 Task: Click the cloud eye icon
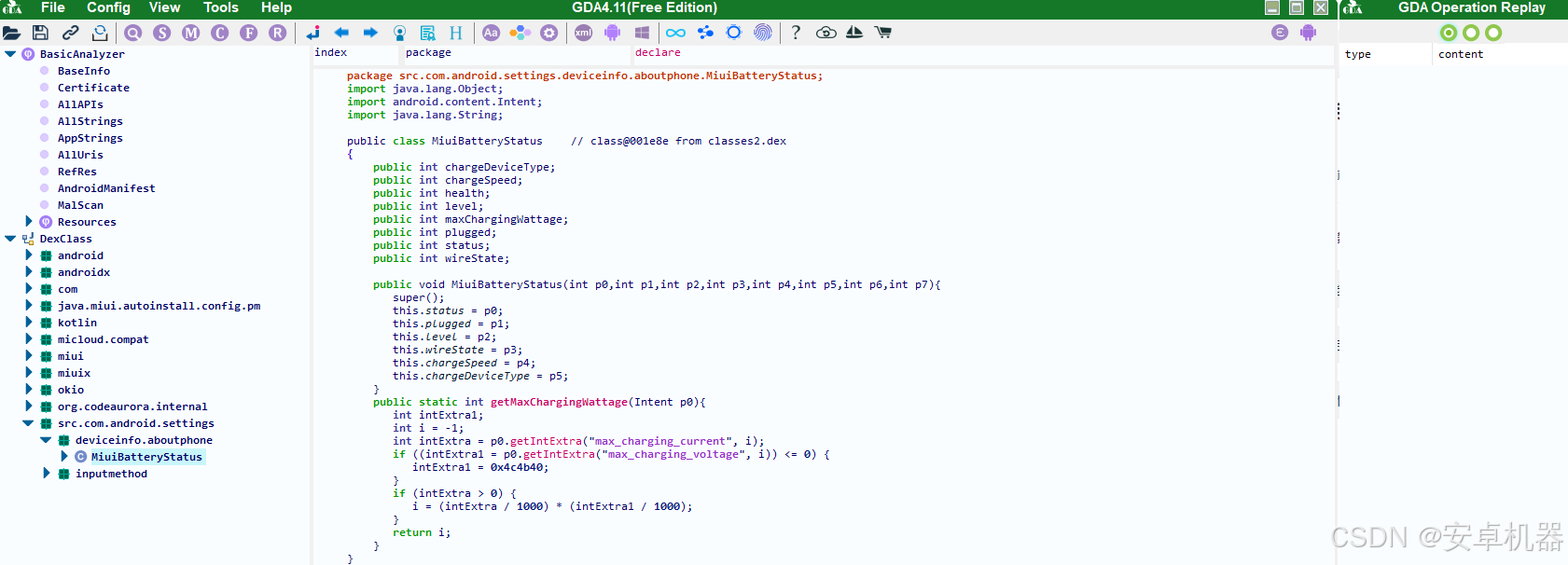pyautogui.click(x=826, y=33)
